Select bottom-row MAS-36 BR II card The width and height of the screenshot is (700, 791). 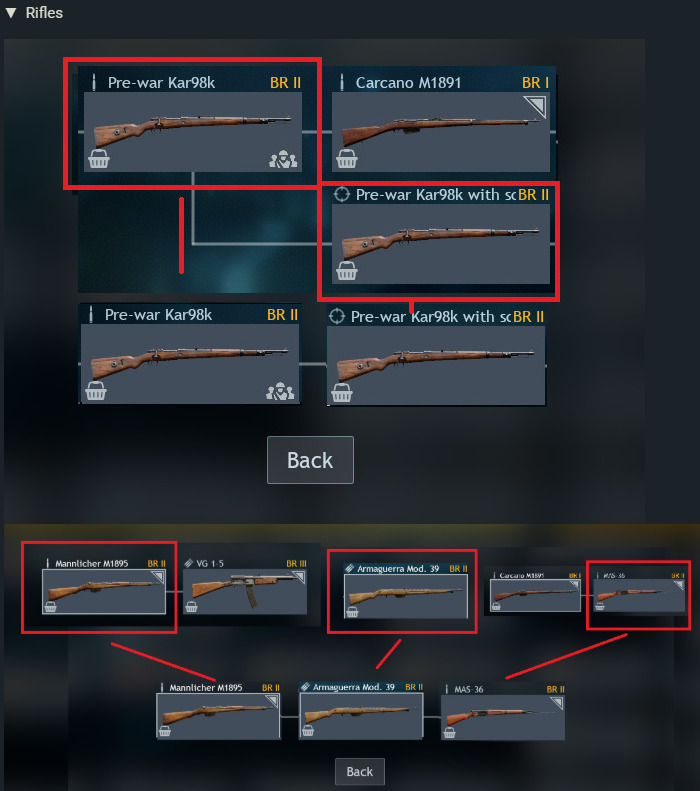click(x=503, y=711)
